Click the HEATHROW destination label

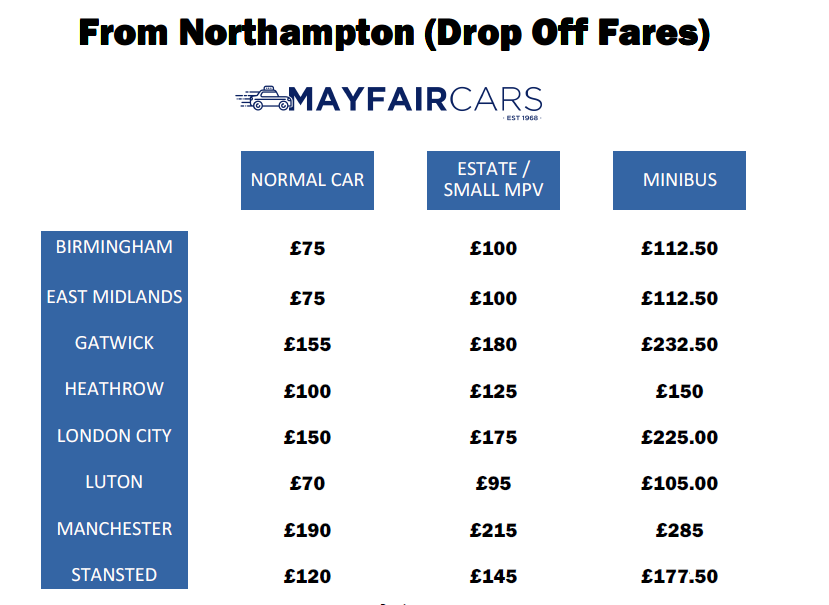click(114, 389)
